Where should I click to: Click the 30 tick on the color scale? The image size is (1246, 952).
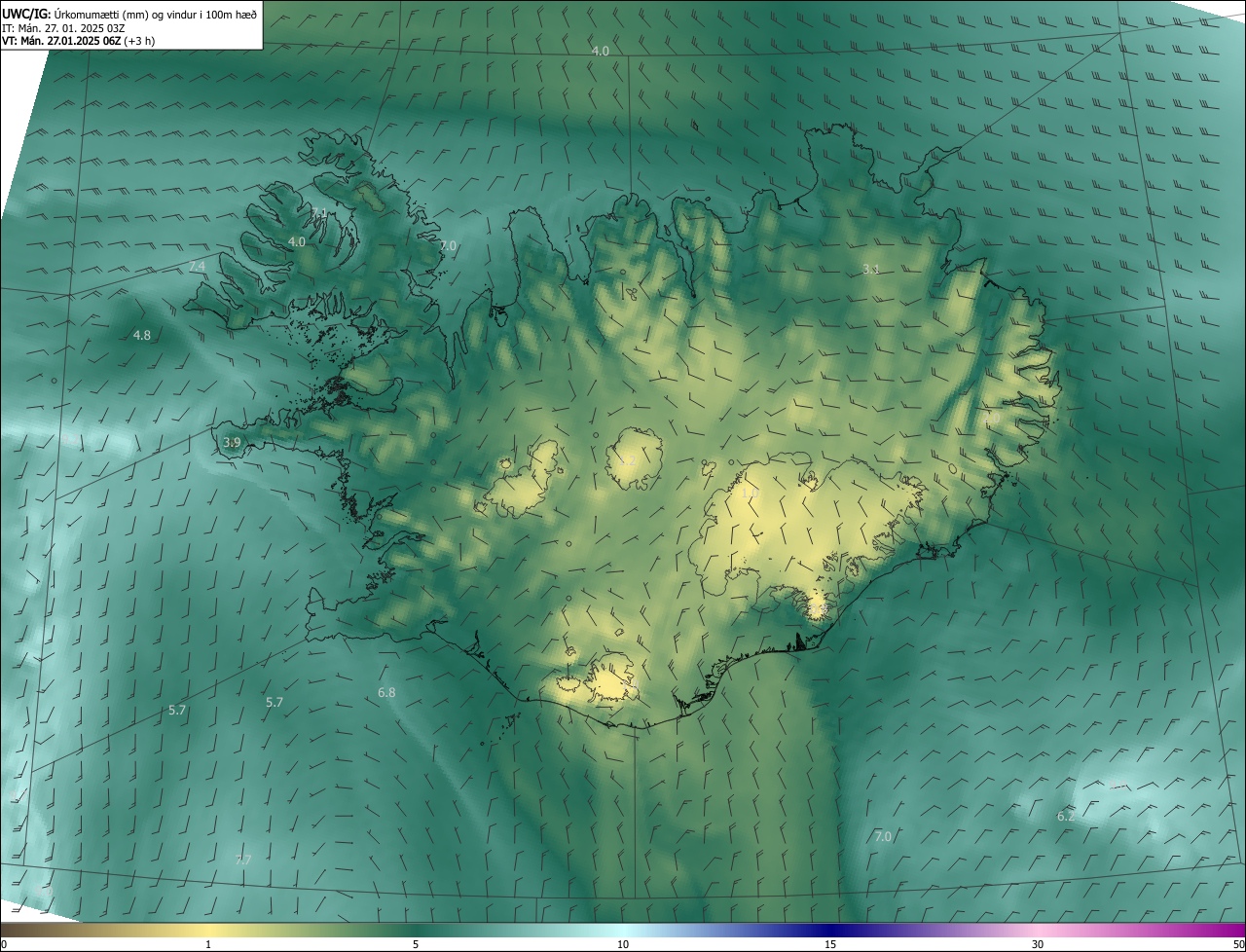[1038, 944]
